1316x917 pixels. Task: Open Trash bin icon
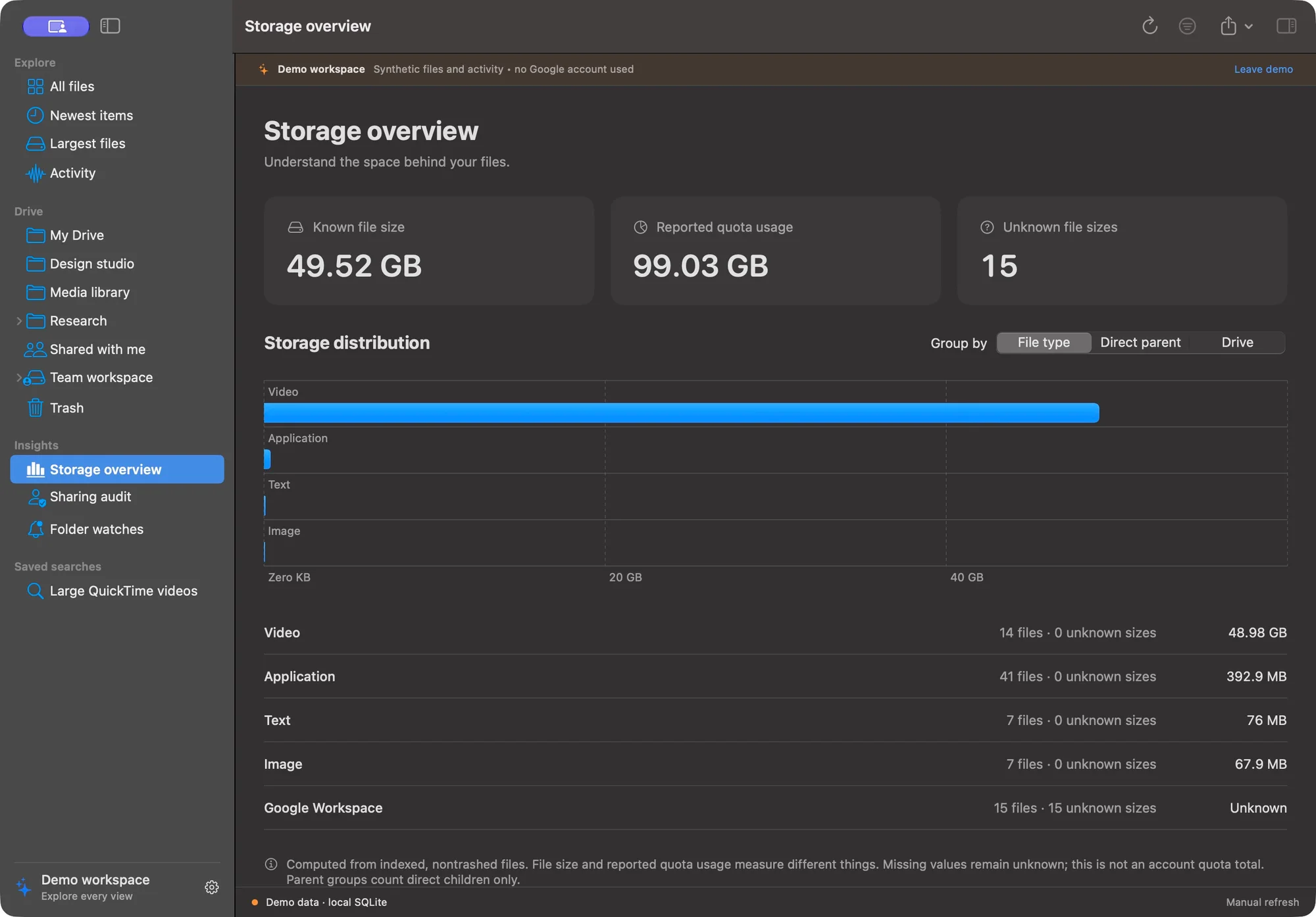36,408
